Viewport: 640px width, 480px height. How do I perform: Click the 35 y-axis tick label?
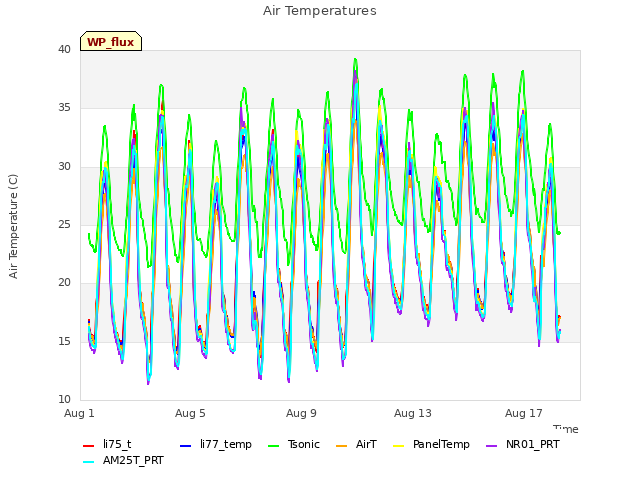pyautogui.click(x=64, y=108)
